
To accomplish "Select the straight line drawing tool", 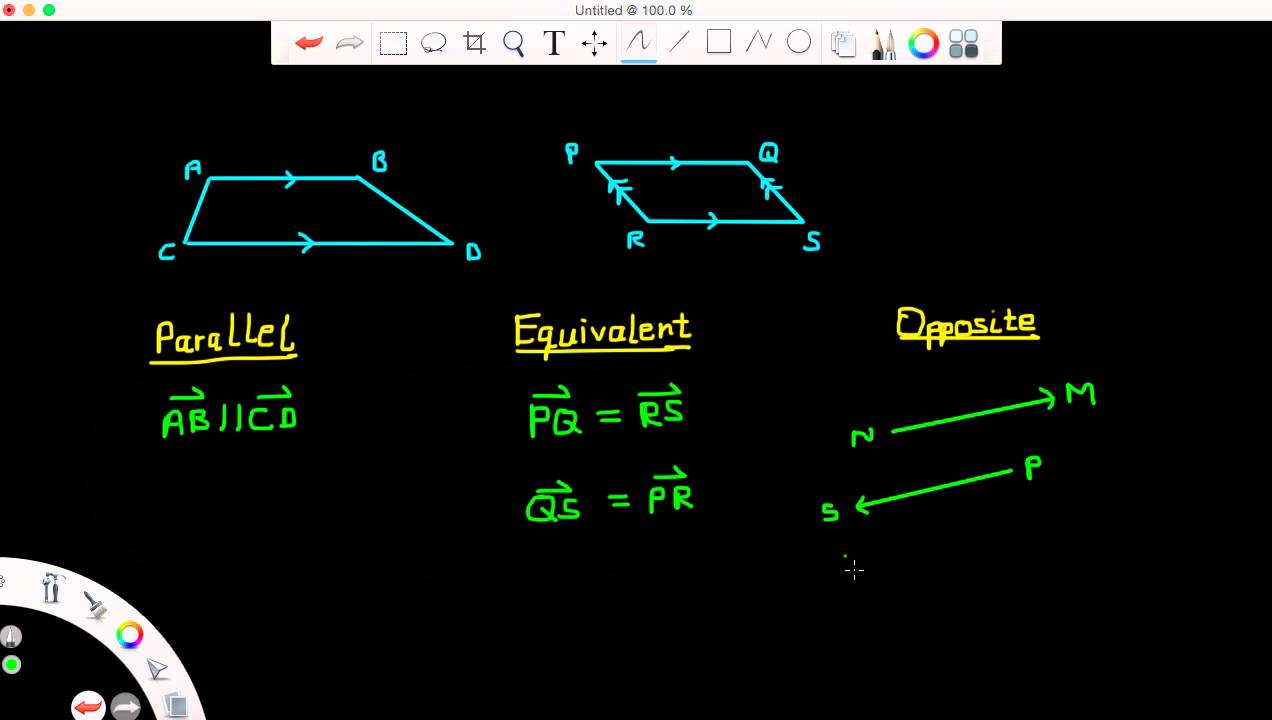I will tap(679, 42).
